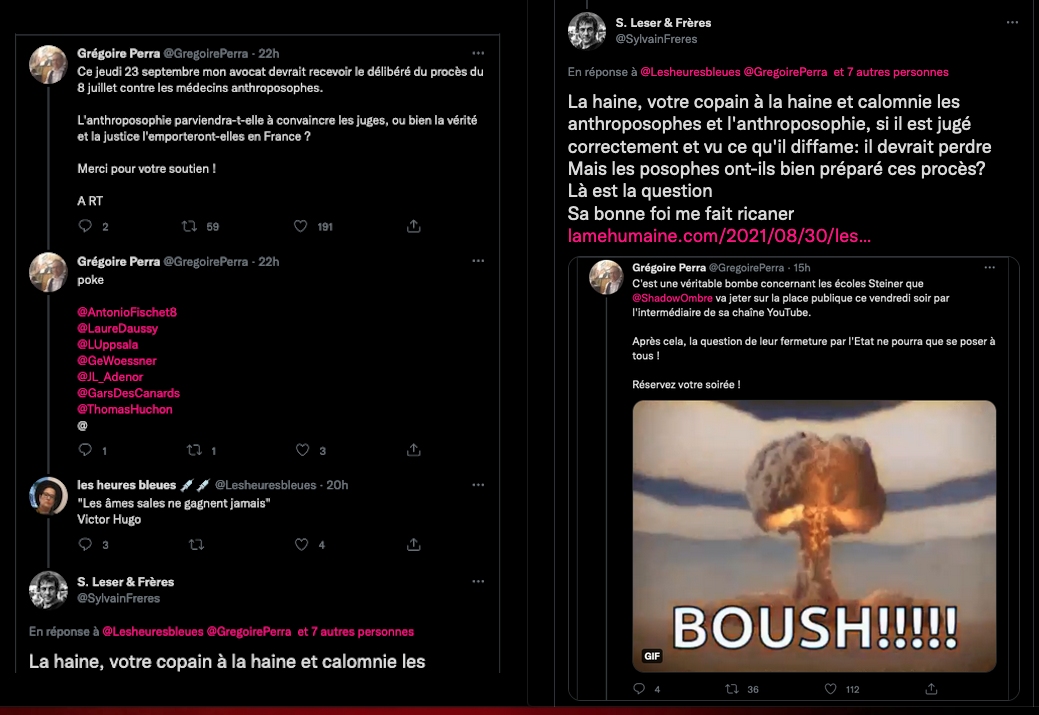Share the tweet about médecins anthroposophes
The image size is (1039, 715).
coord(413,227)
